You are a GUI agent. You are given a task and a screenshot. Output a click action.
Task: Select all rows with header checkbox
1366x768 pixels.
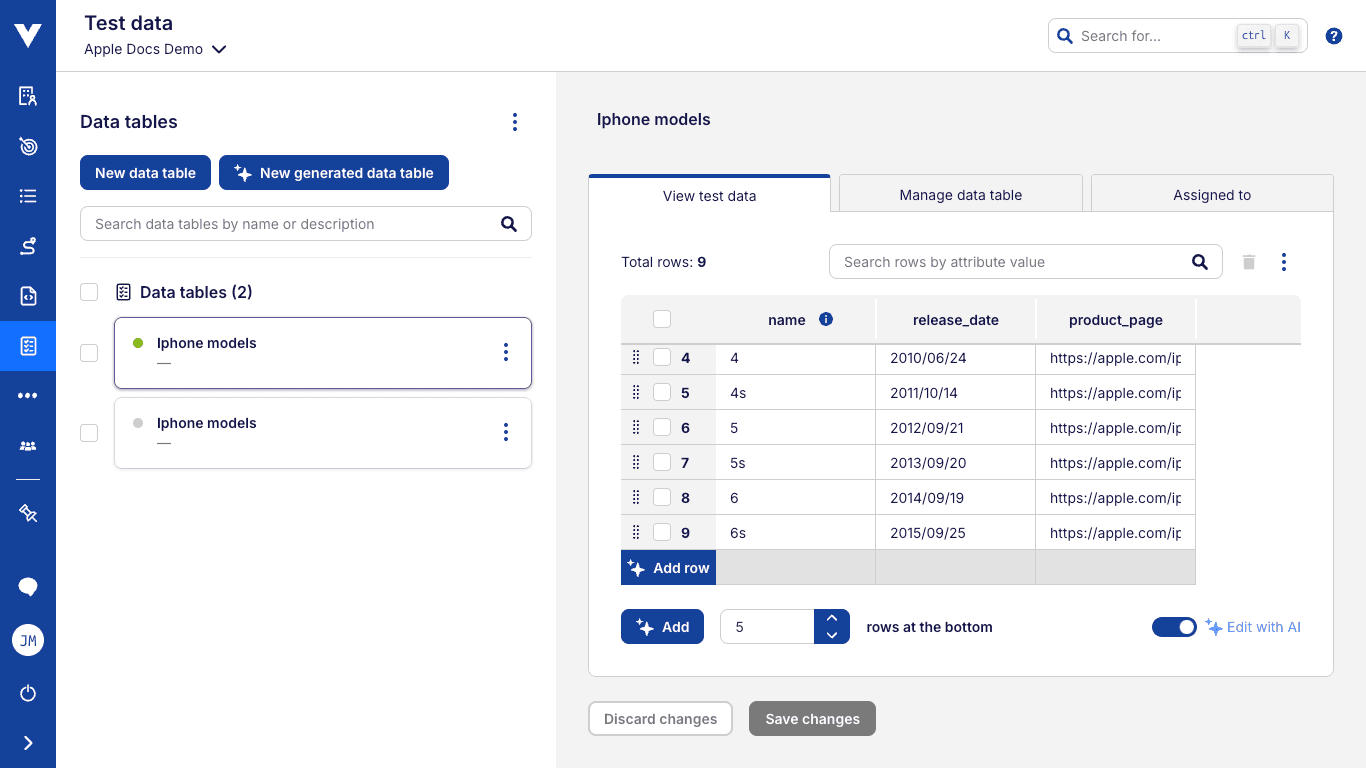click(x=662, y=320)
